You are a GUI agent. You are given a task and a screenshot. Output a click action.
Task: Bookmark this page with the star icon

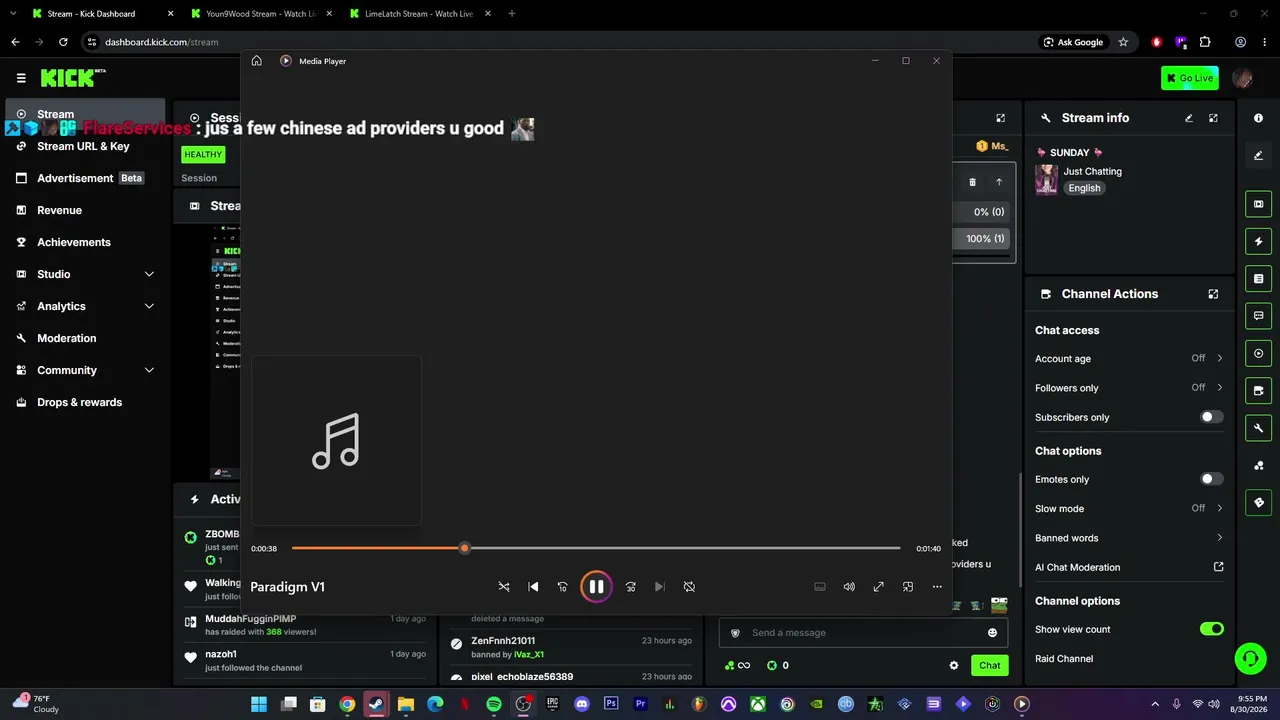tap(1123, 42)
